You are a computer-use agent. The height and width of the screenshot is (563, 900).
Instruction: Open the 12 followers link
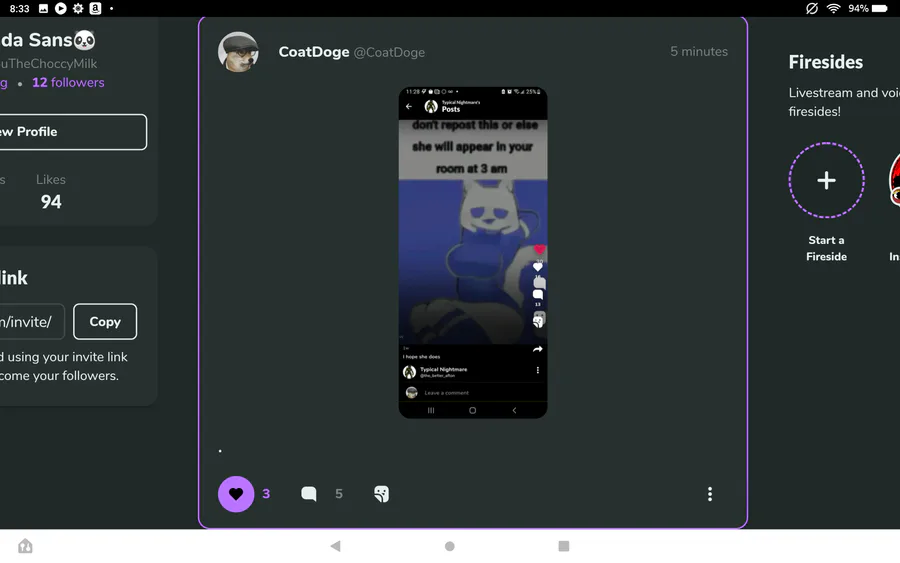68,83
